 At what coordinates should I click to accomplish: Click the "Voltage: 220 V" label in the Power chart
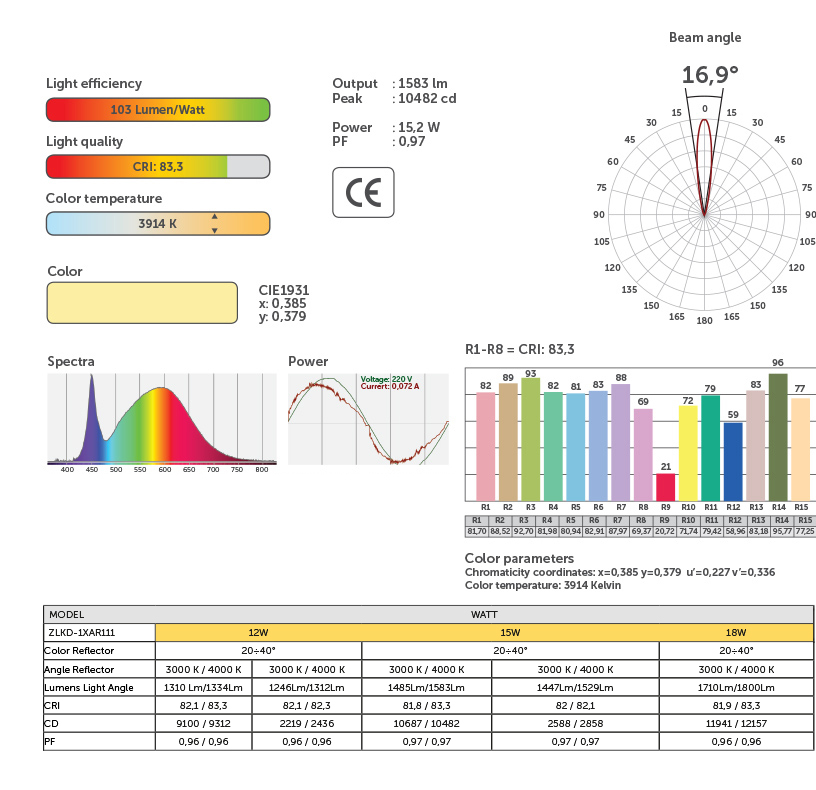(x=386, y=379)
